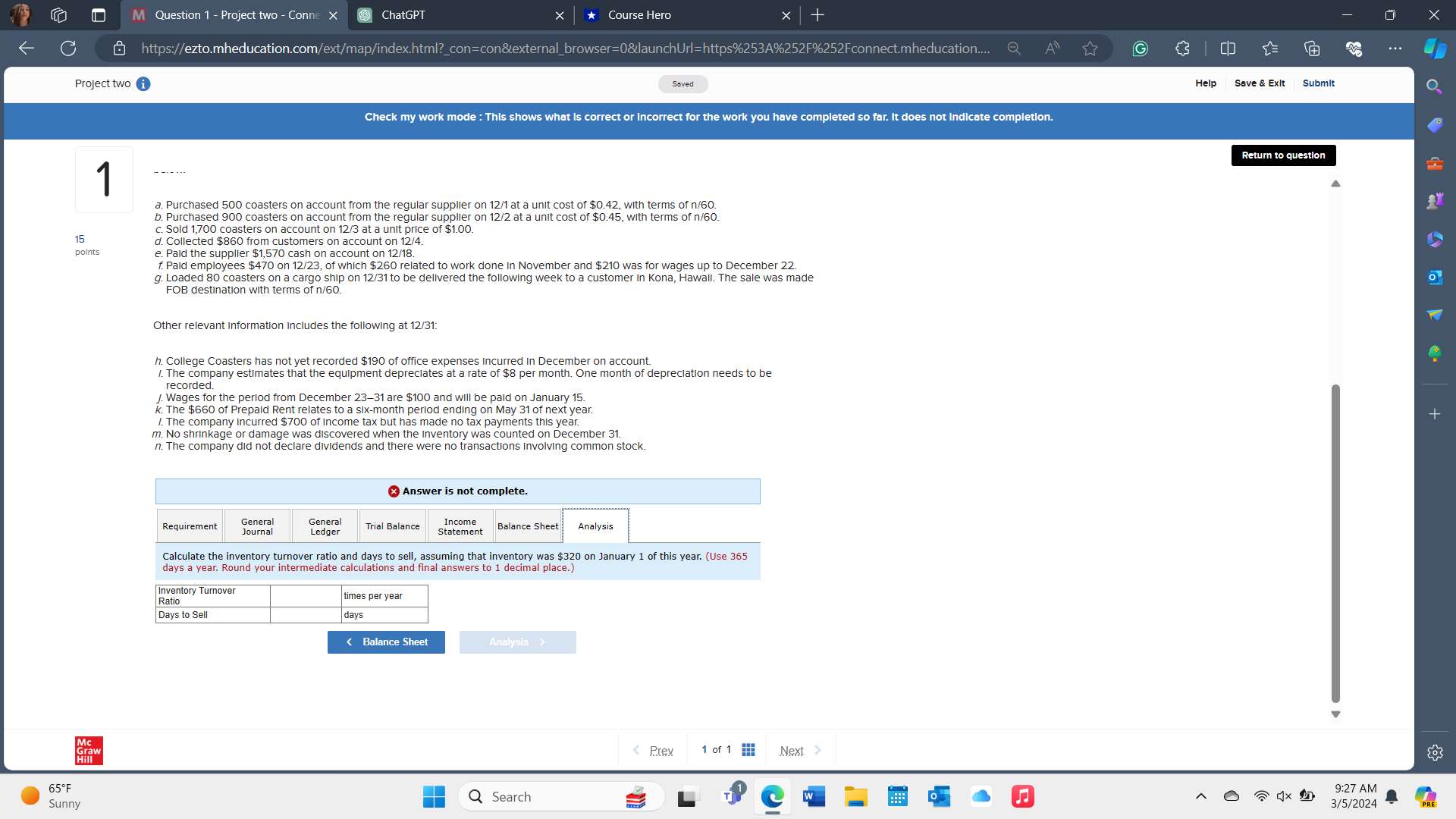
Task: Click the question panel vertical scrollbar
Action: (1335, 542)
